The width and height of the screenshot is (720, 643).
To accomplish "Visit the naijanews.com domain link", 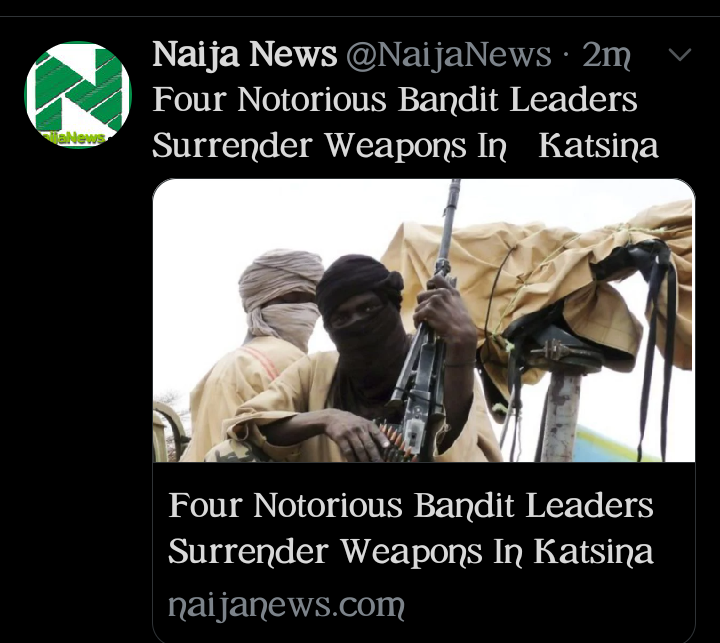I will [x=286, y=605].
